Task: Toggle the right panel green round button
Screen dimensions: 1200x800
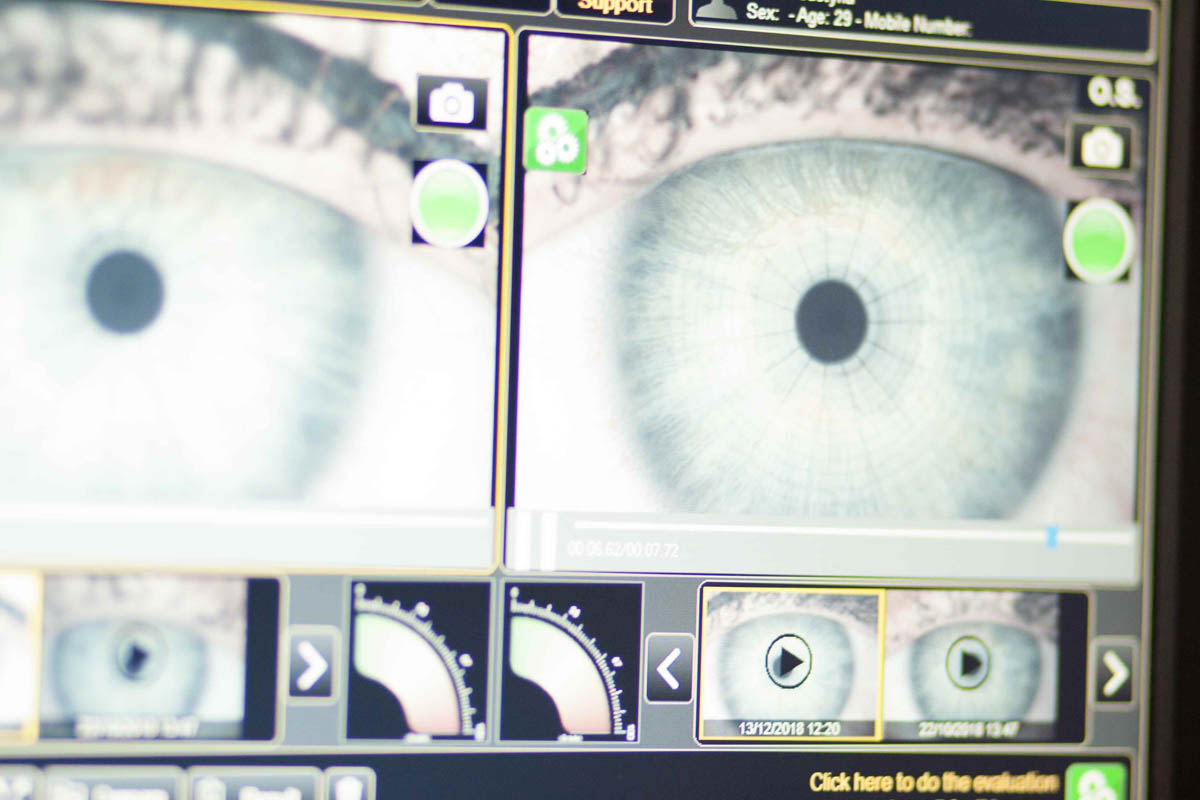Action: 1098,240
